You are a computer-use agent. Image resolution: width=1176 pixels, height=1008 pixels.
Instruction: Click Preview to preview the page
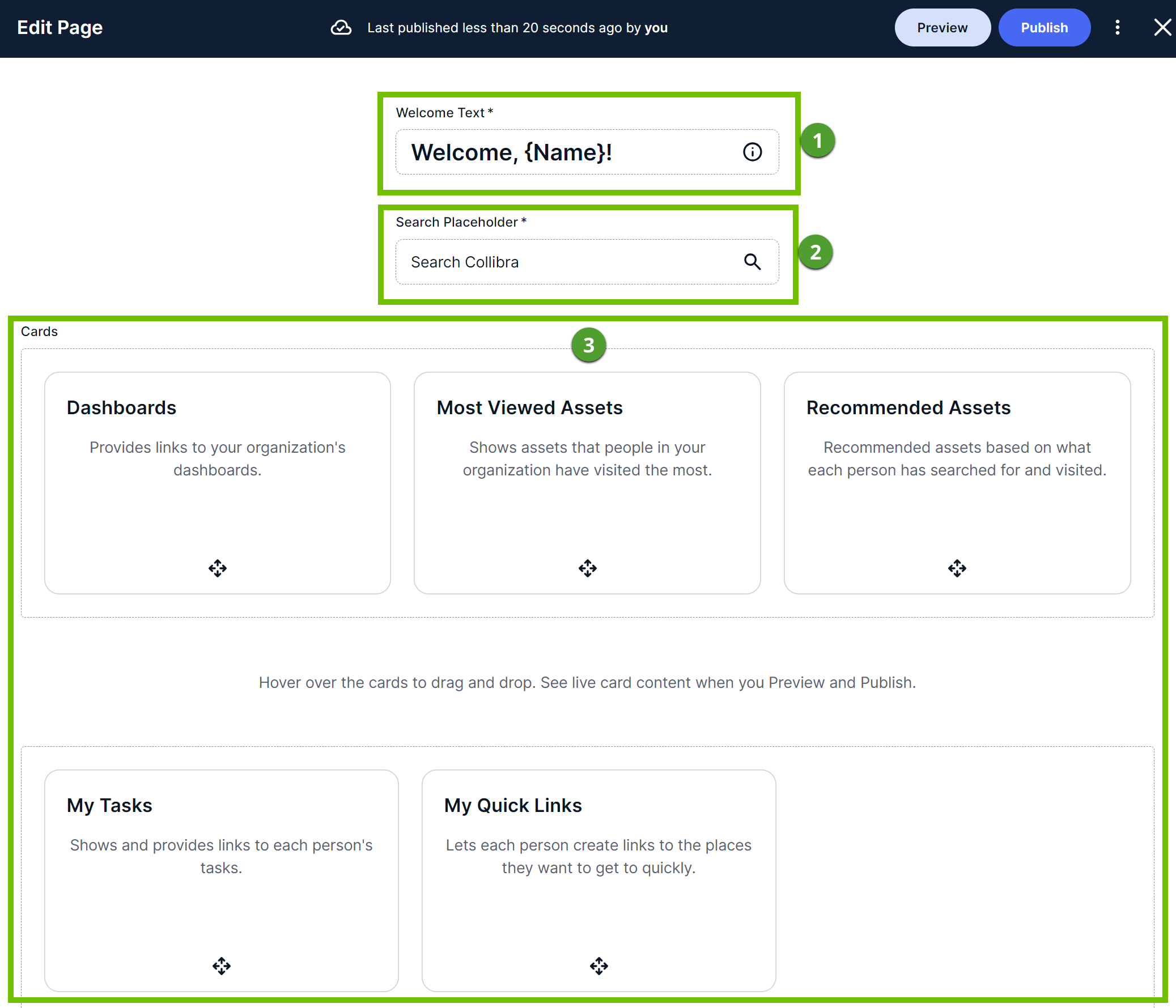coord(942,27)
